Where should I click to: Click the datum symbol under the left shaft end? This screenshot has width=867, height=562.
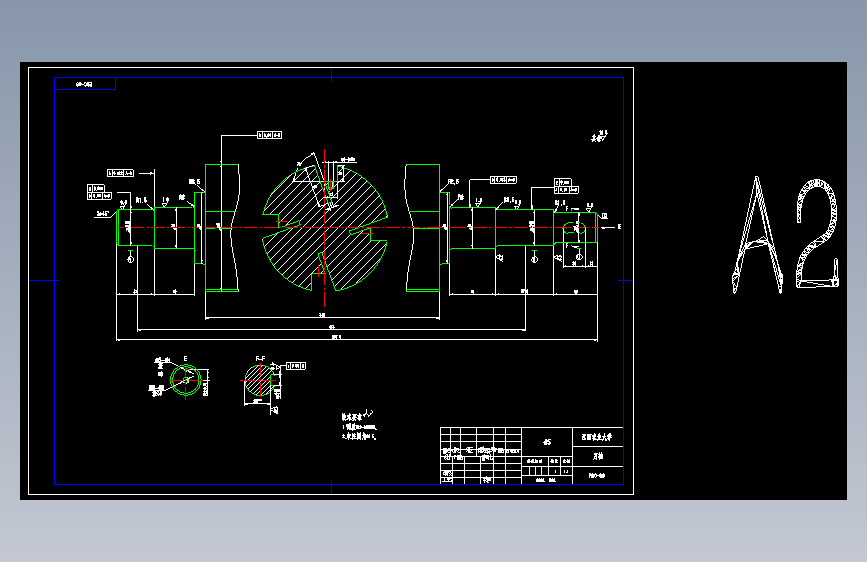(130, 257)
